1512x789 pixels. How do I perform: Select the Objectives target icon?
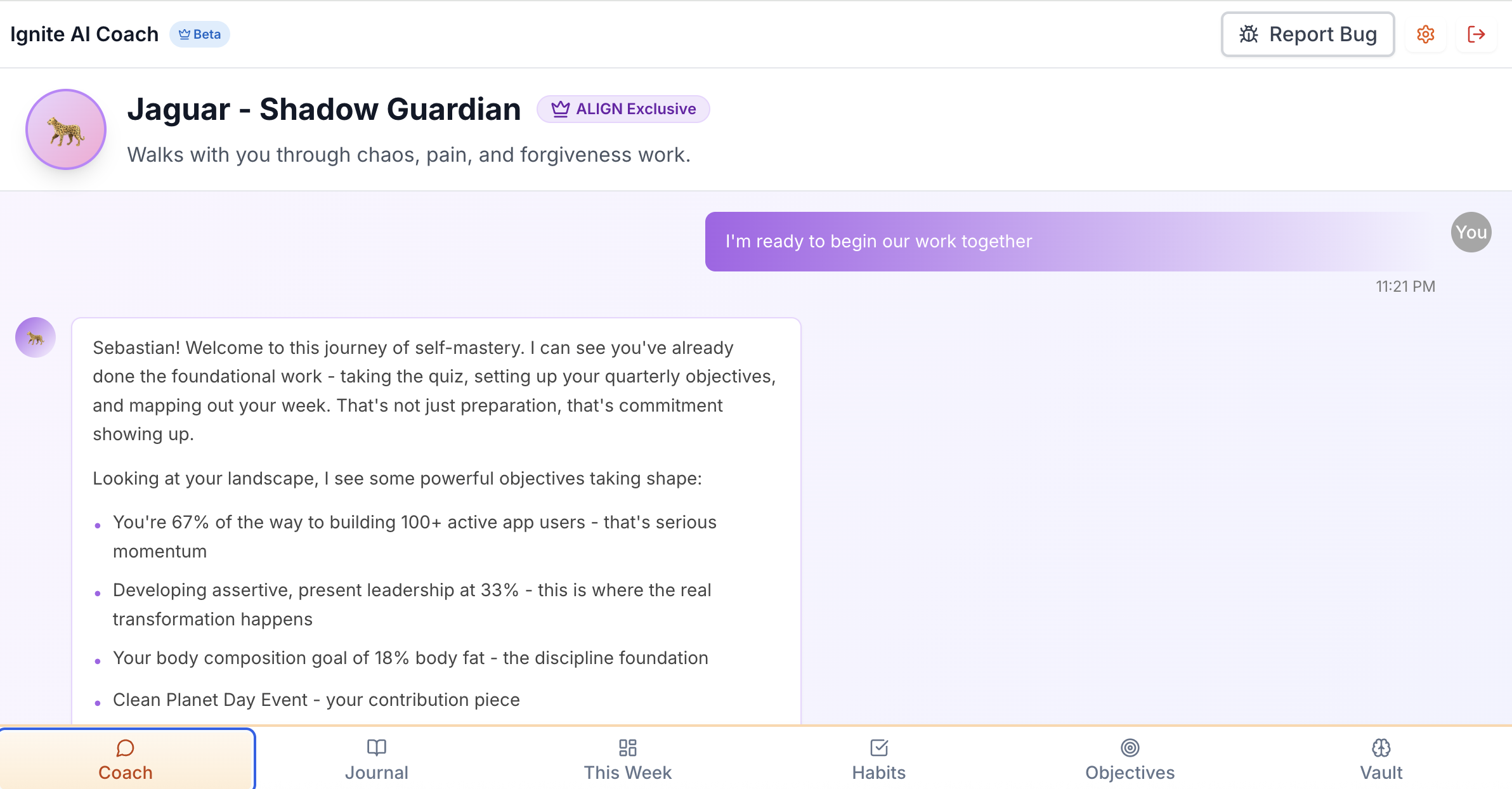[1129, 748]
